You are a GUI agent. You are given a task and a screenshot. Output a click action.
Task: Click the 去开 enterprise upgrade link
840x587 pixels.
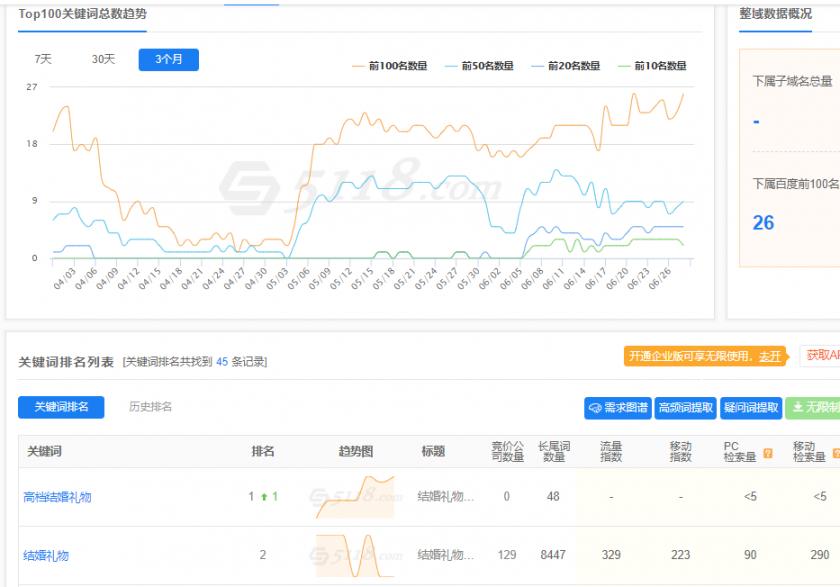point(769,356)
